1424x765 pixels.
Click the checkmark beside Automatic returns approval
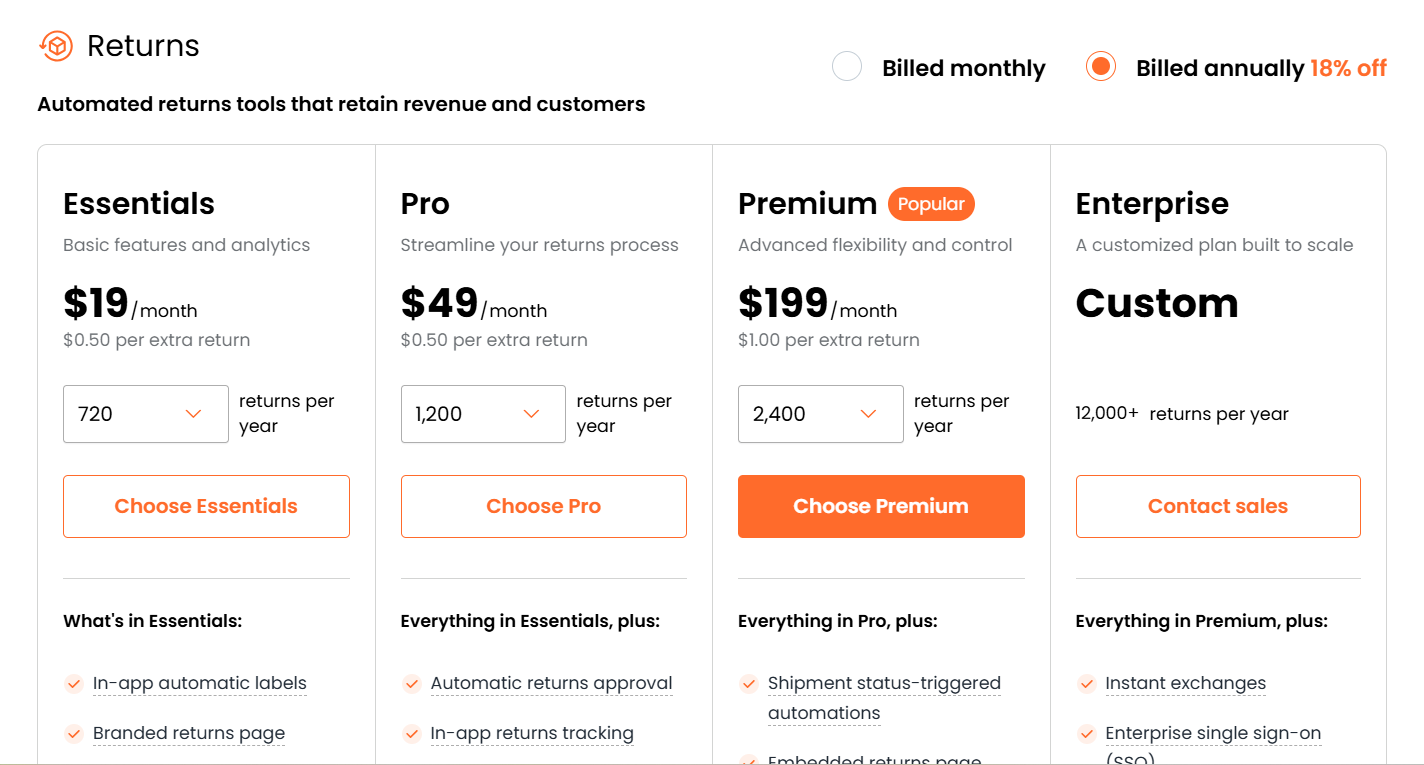pyautogui.click(x=411, y=683)
